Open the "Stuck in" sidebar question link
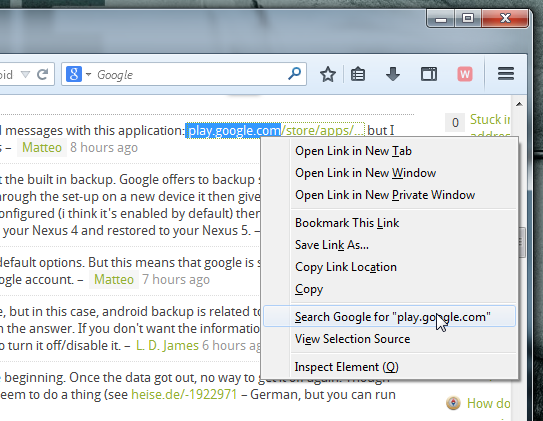This screenshot has height=421, width=543. (x=489, y=120)
